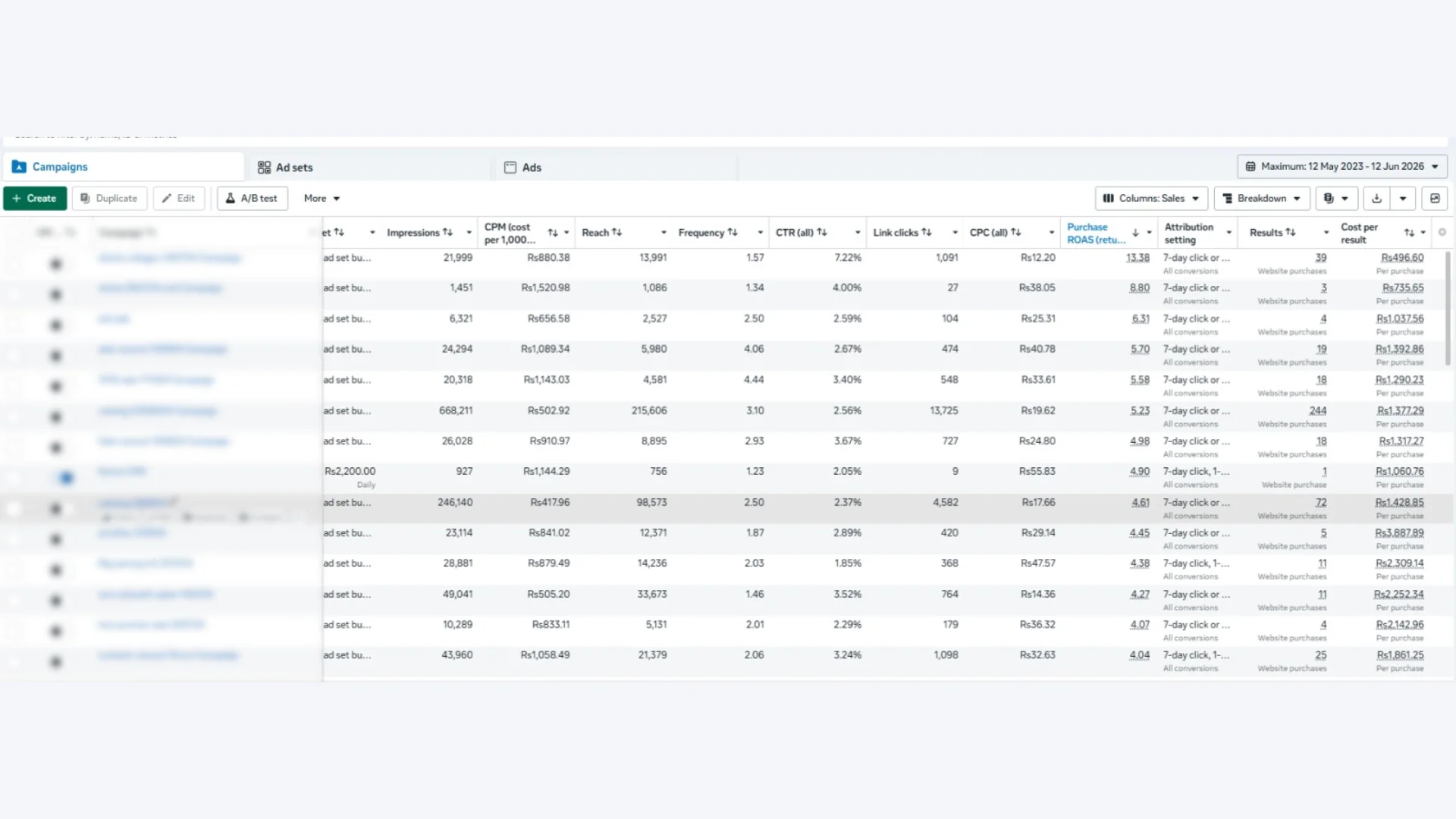The width and height of the screenshot is (1456, 819).
Task: Toggle the first campaign row switch
Action: tap(56, 264)
